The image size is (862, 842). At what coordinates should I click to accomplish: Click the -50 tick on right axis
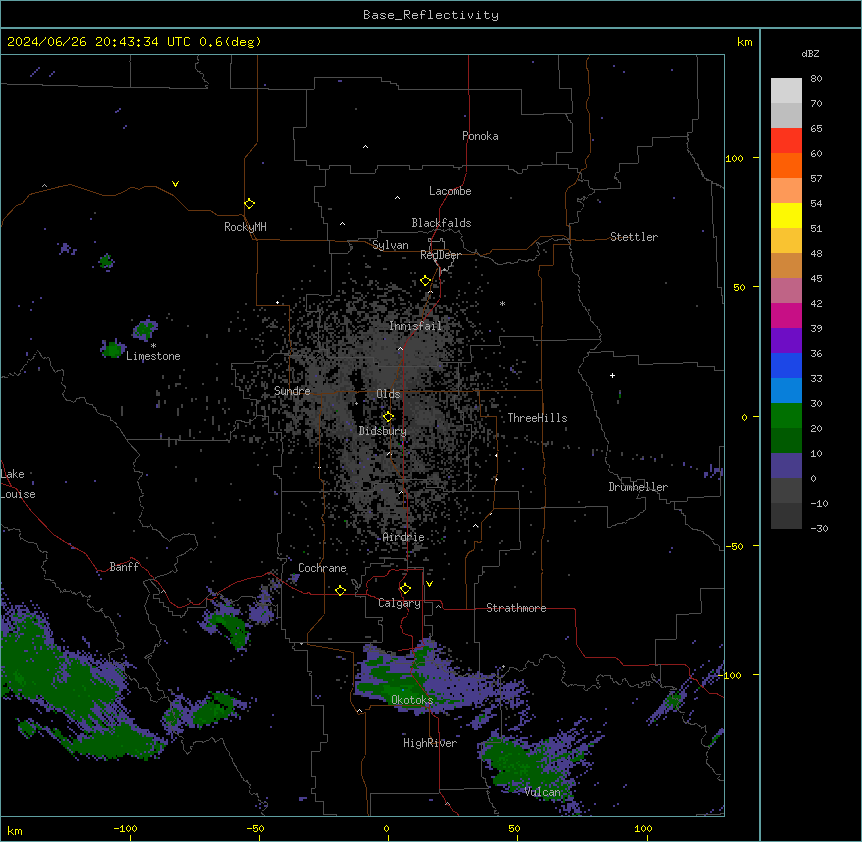[x=734, y=546]
